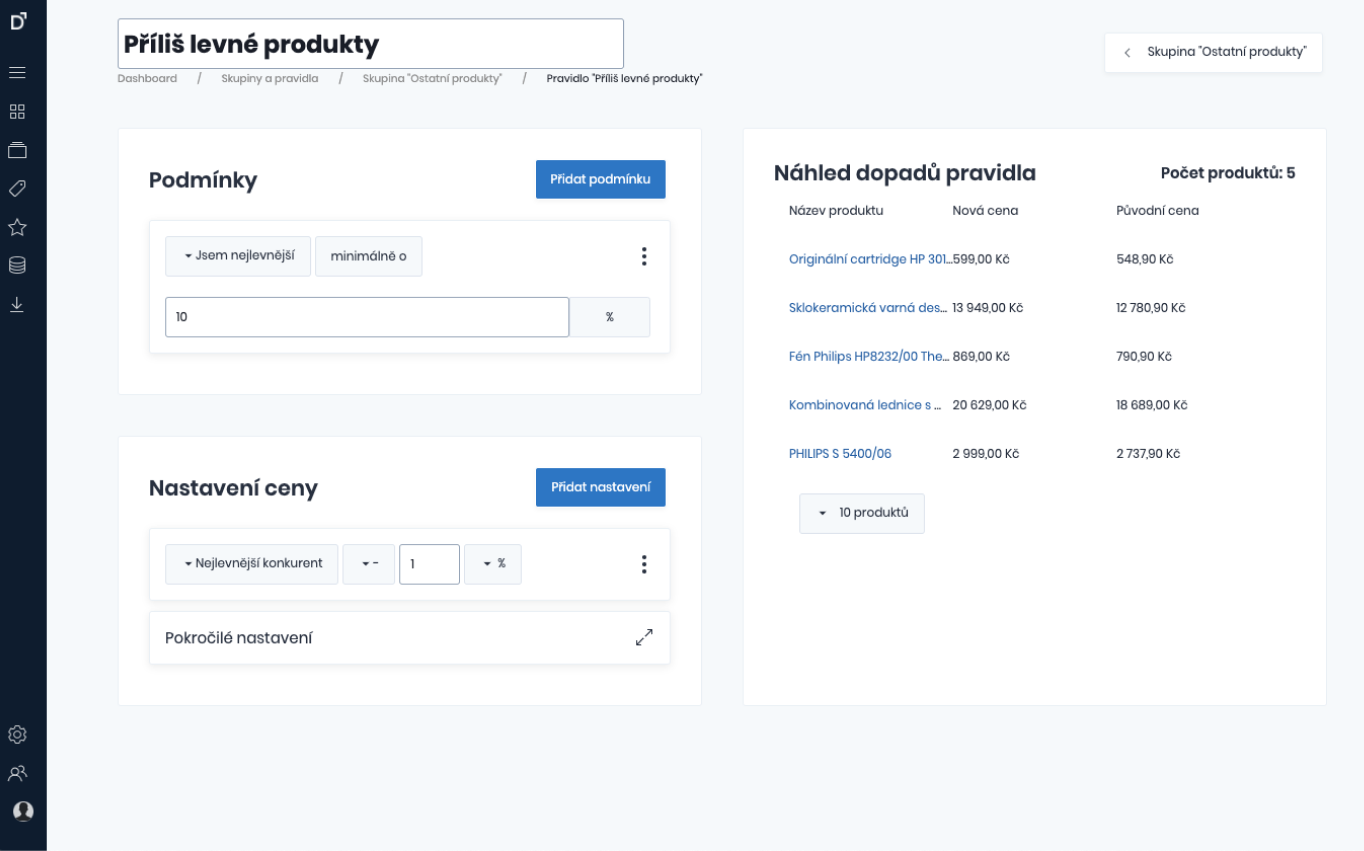
Task: Click the user avatar profile picture
Action: (22, 811)
